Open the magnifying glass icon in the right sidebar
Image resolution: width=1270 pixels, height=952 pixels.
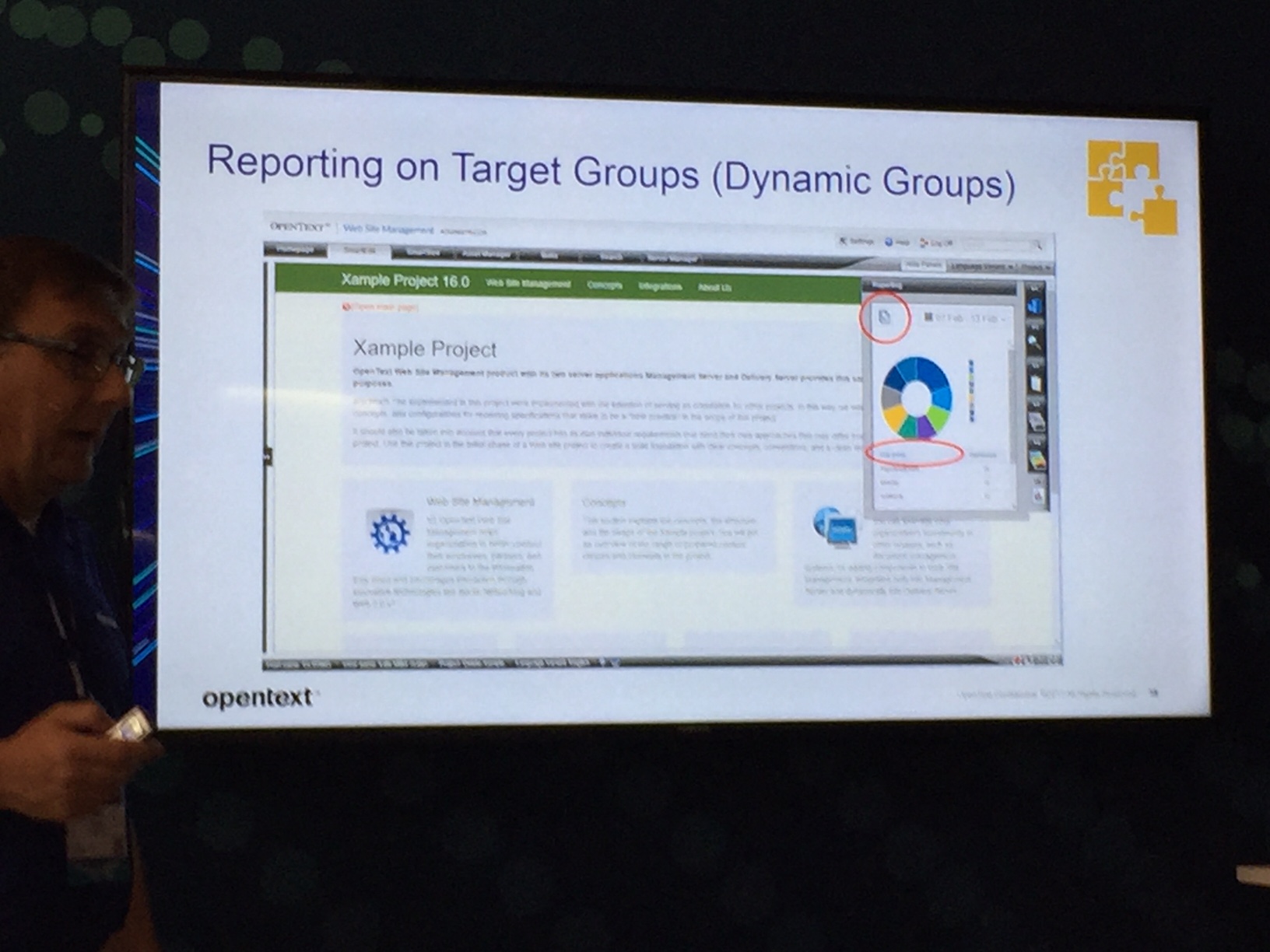[x=1034, y=343]
